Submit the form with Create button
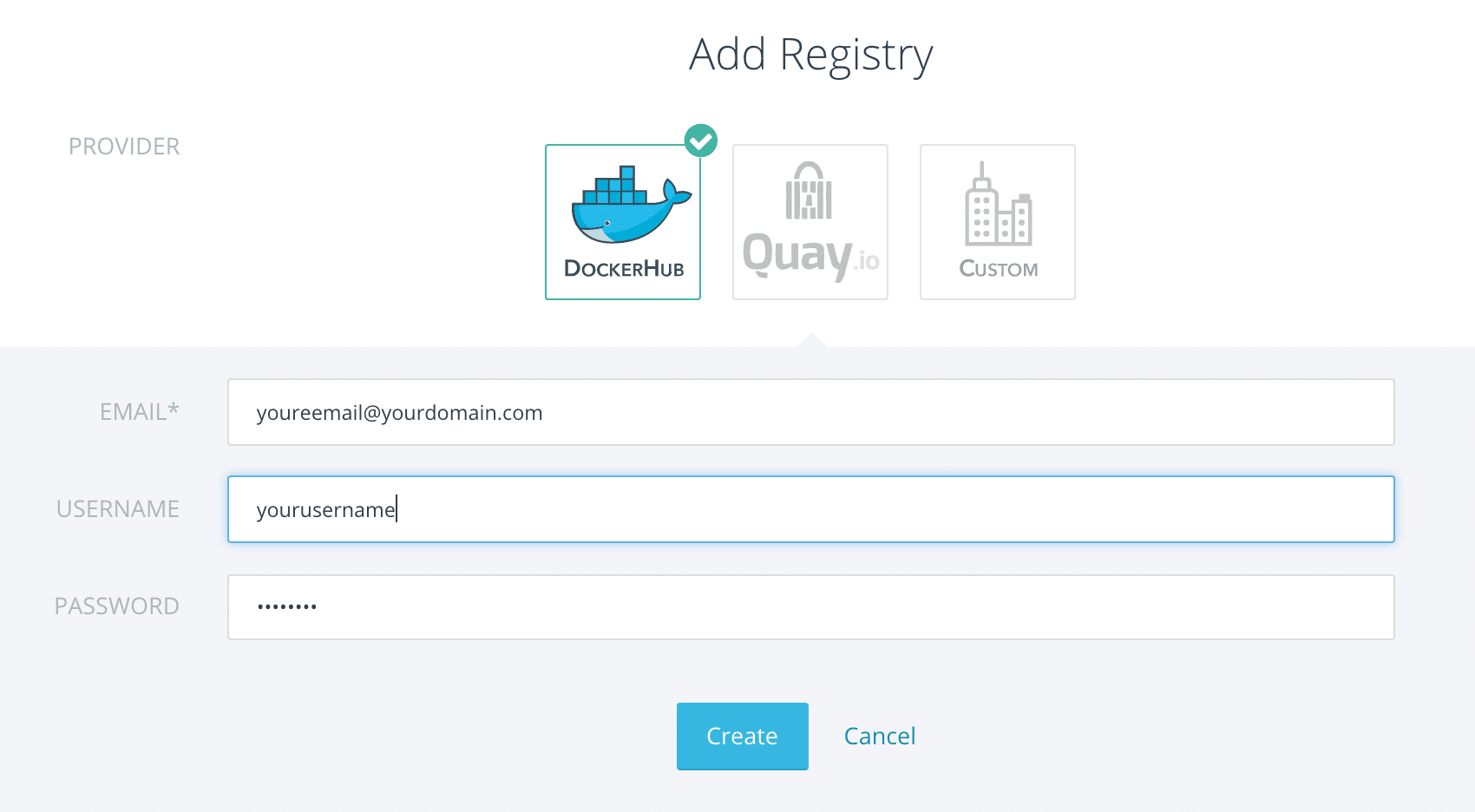The image size is (1475, 812). coord(743,736)
